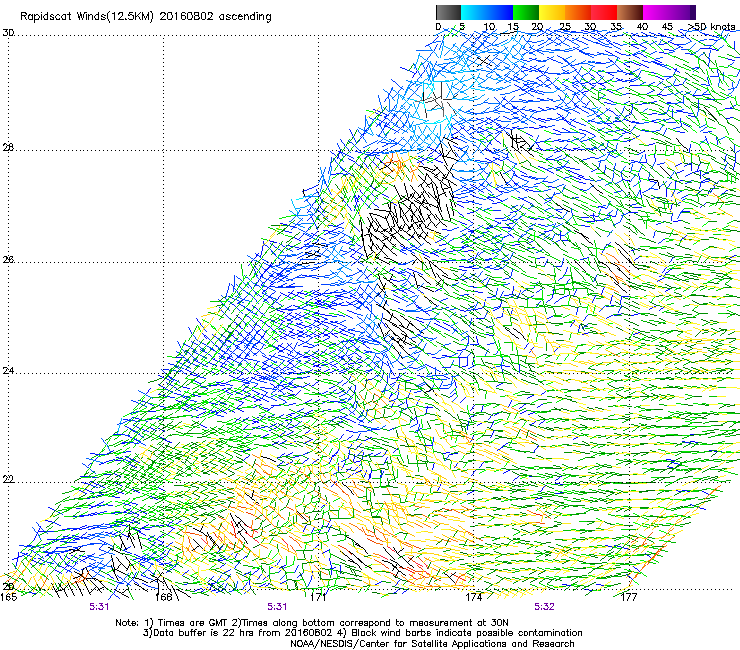Image resolution: width=740 pixels, height=650 pixels.
Task: Click the longitude axis label '168'
Action: 164,597
